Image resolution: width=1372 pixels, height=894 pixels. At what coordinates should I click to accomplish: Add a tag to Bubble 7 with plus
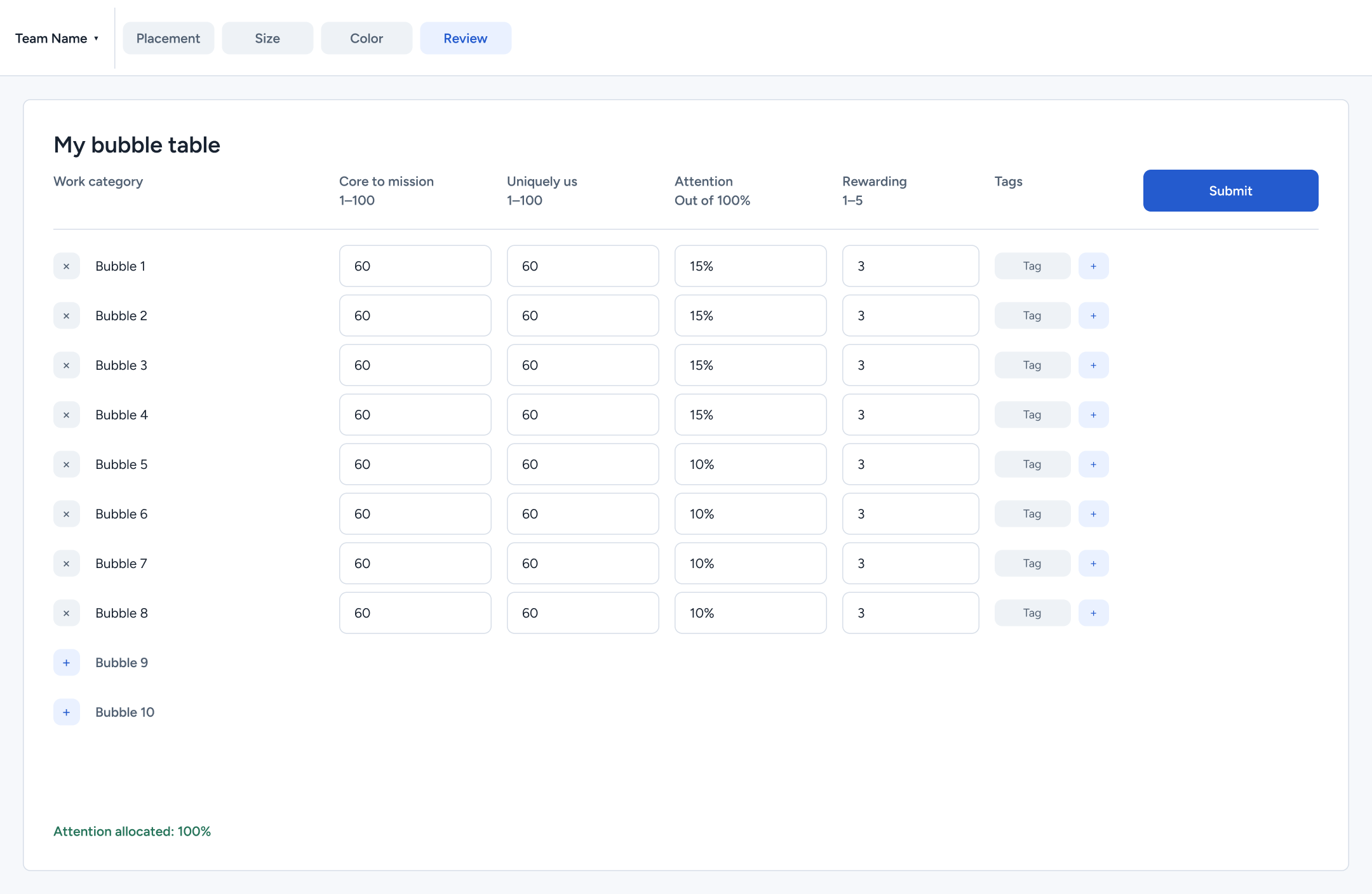pyautogui.click(x=1094, y=564)
